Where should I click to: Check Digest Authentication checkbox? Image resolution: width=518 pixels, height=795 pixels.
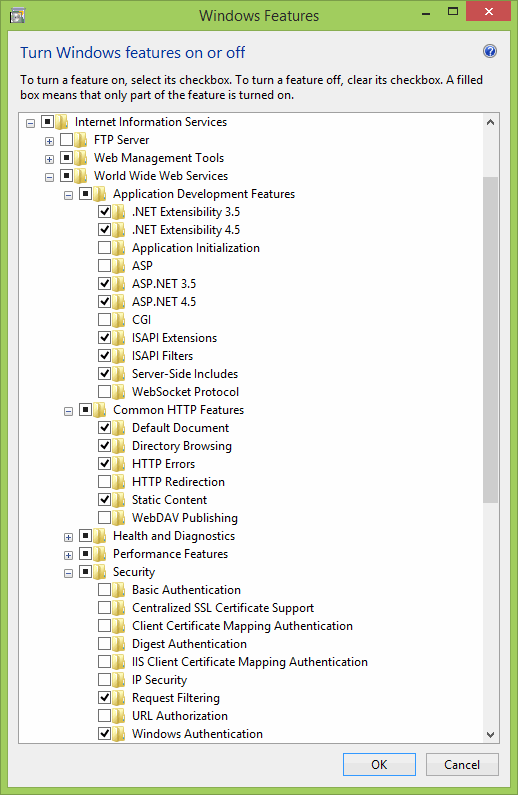[x=104, y=643]
